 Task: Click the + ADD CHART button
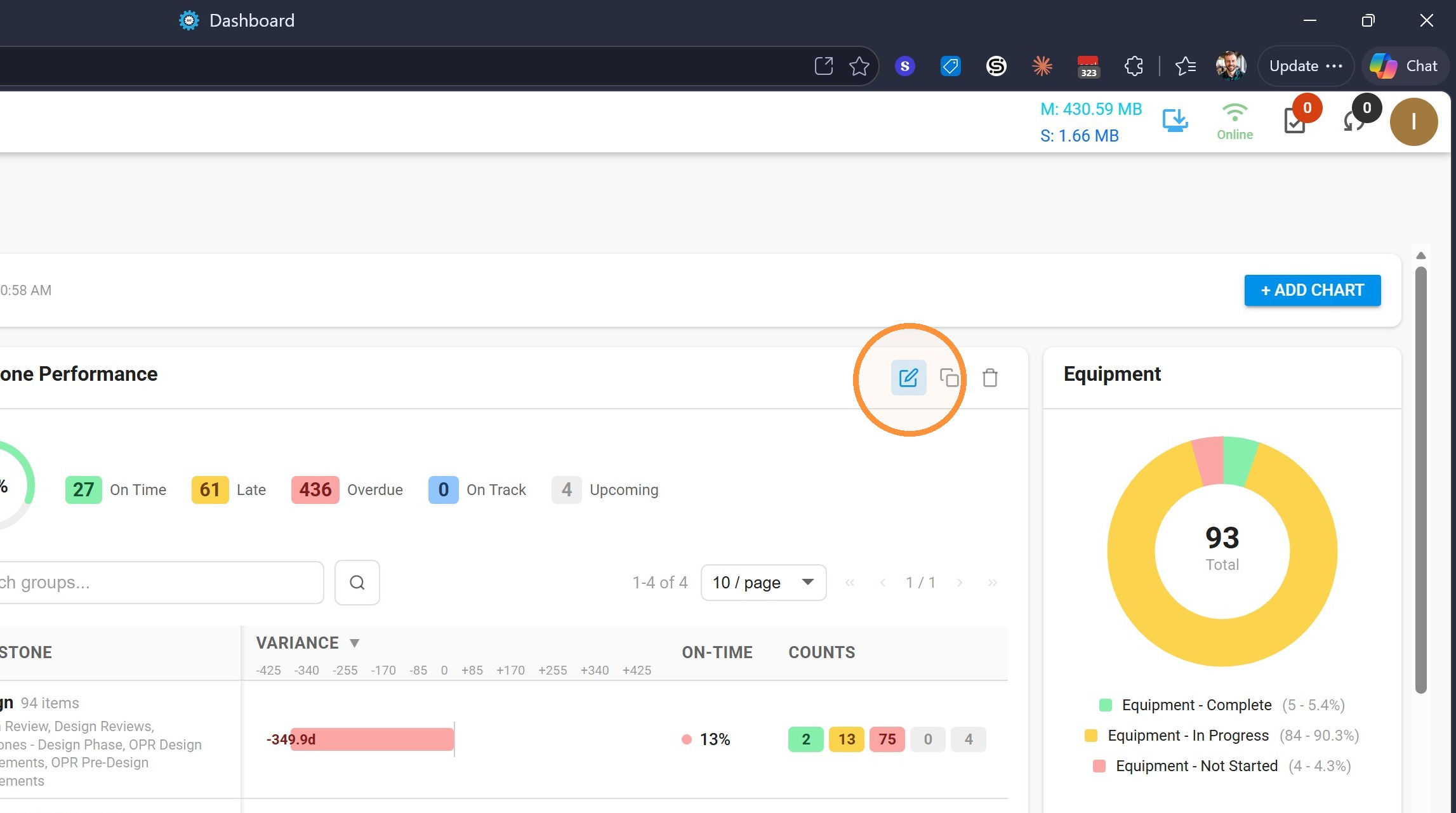(x=1312, y=290)
